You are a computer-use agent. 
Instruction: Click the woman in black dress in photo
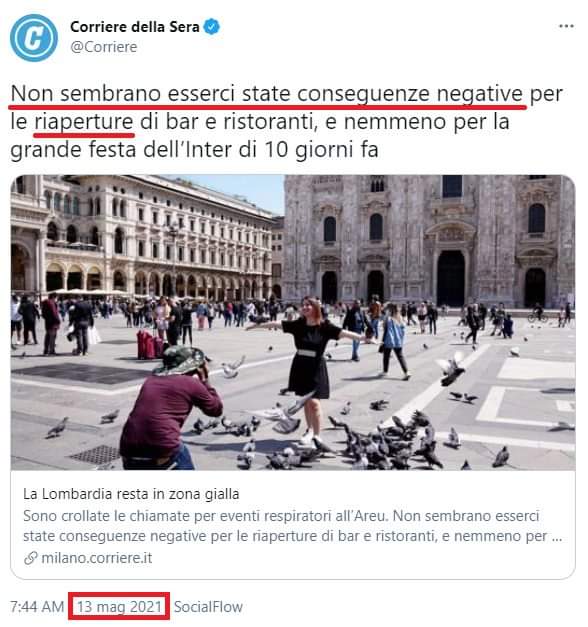(310, 362)
